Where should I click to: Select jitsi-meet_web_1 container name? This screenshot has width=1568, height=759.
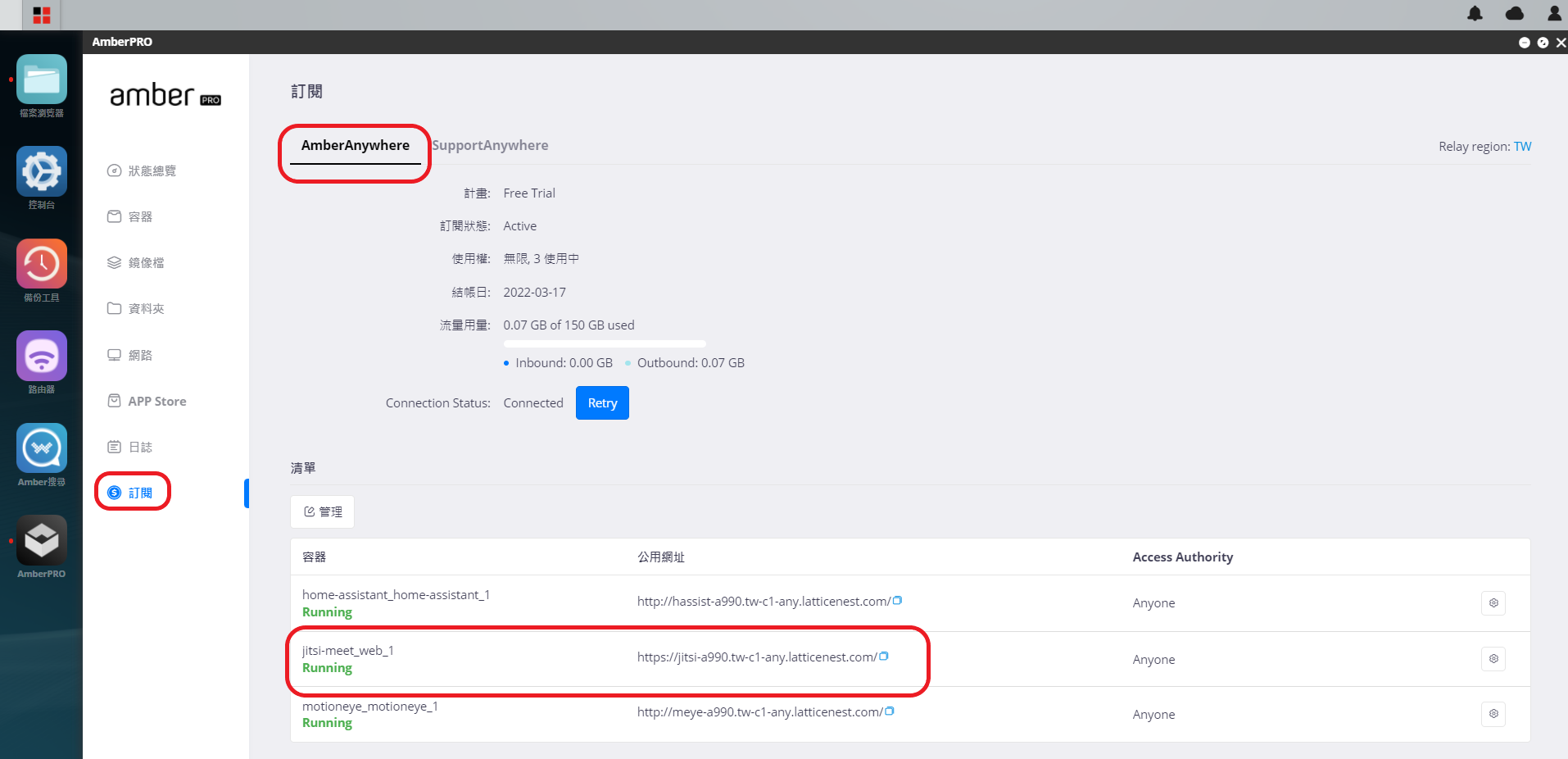click(x=348, y=651)
